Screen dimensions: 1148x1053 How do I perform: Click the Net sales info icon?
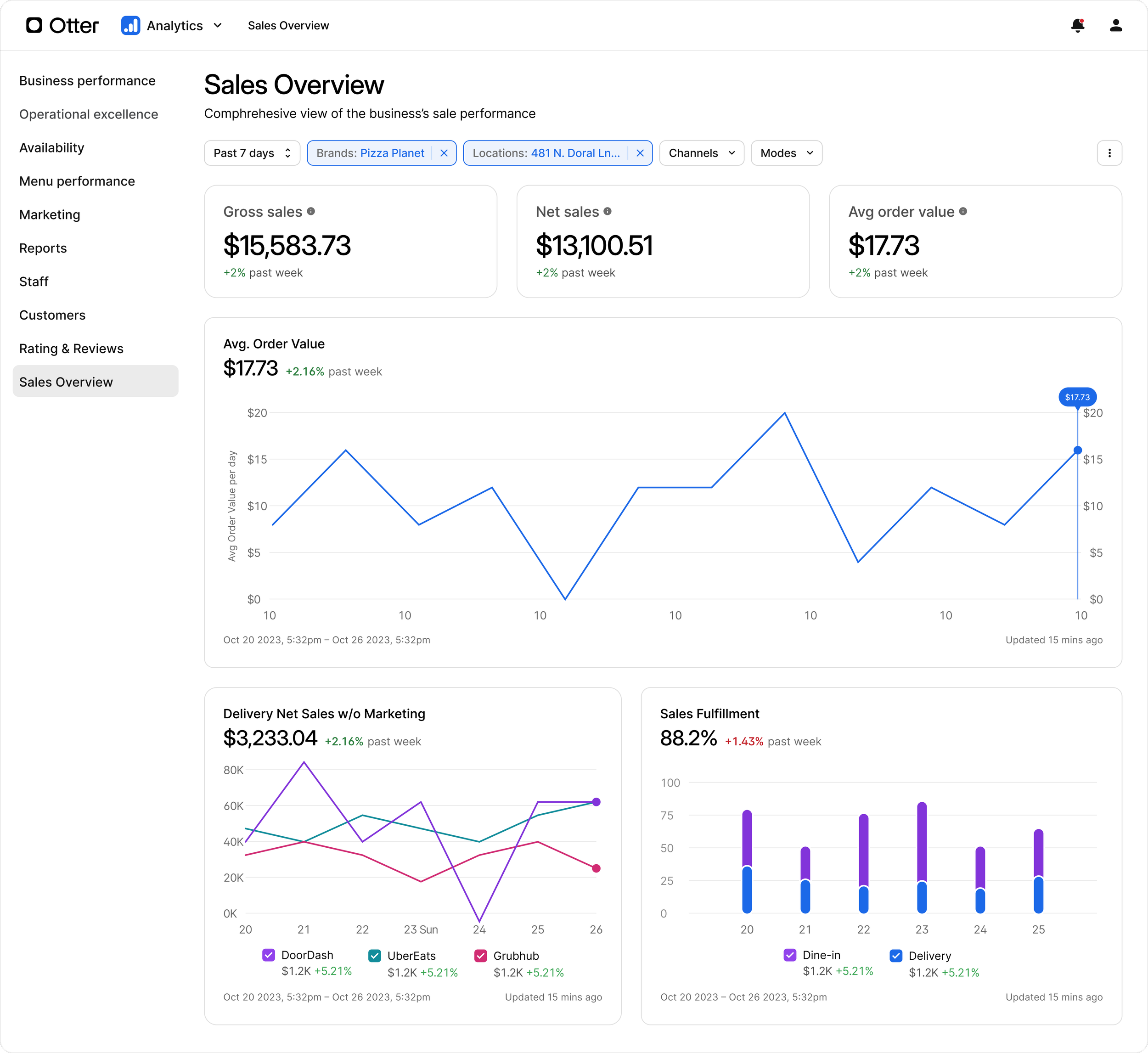coord(608,211)
